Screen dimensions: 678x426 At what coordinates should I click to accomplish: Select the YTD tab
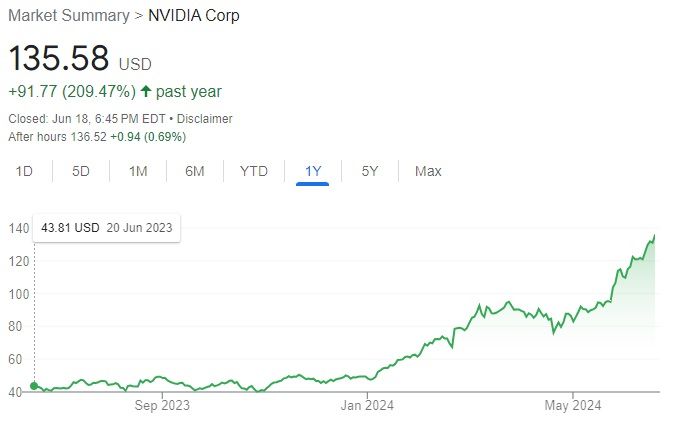pos(254,171)
